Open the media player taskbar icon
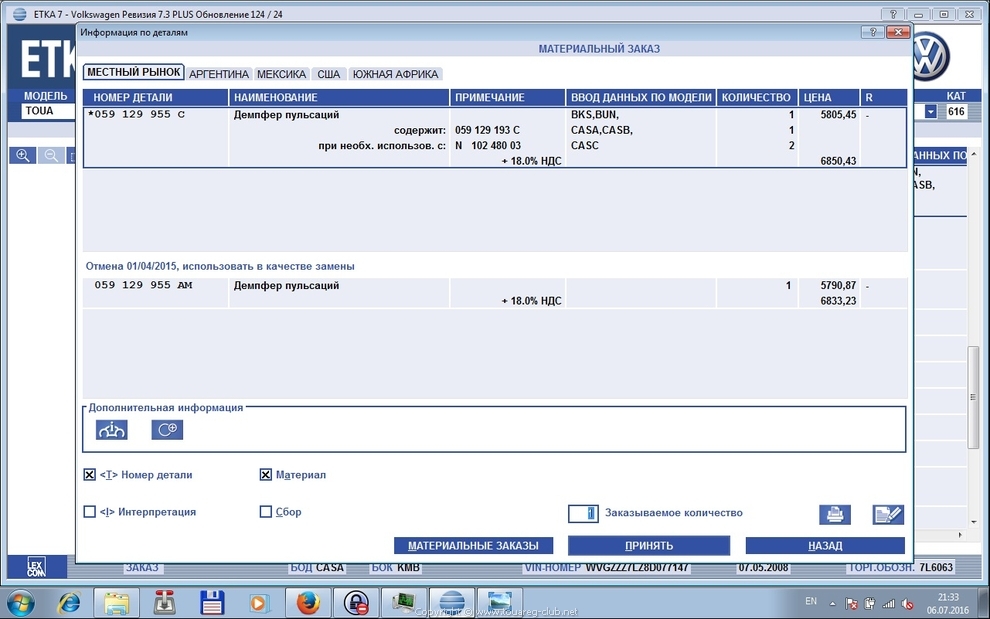The width and height of the screenshot is (990, 619). tap(258, 603)
